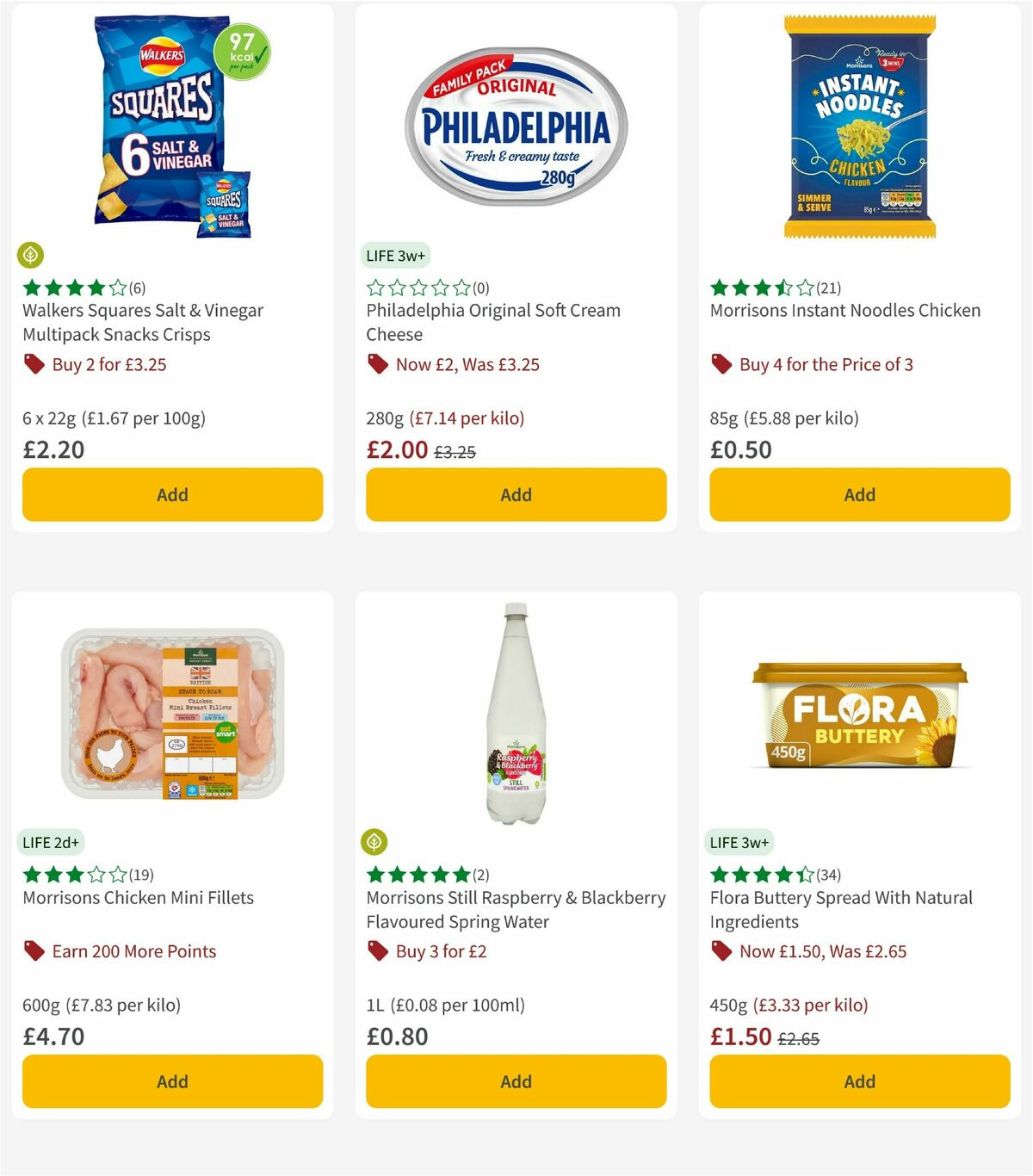Viewport: 1033px width, 1176px height.
Task: Add Philadelphia Original Soft Cream Cheese to basket
Action: point(516,494)
